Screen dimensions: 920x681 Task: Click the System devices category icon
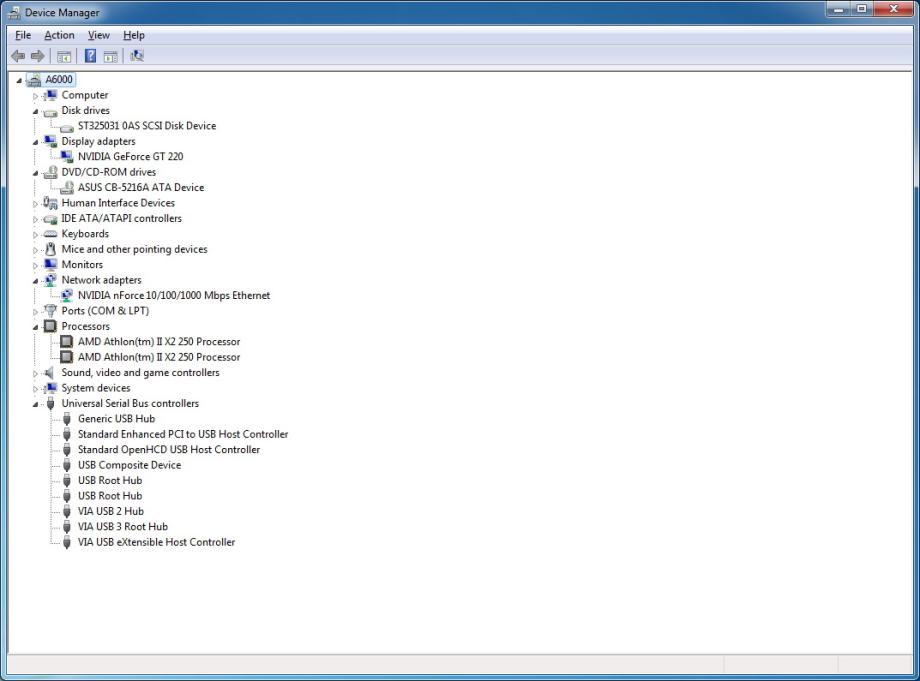tap(50, 388)
